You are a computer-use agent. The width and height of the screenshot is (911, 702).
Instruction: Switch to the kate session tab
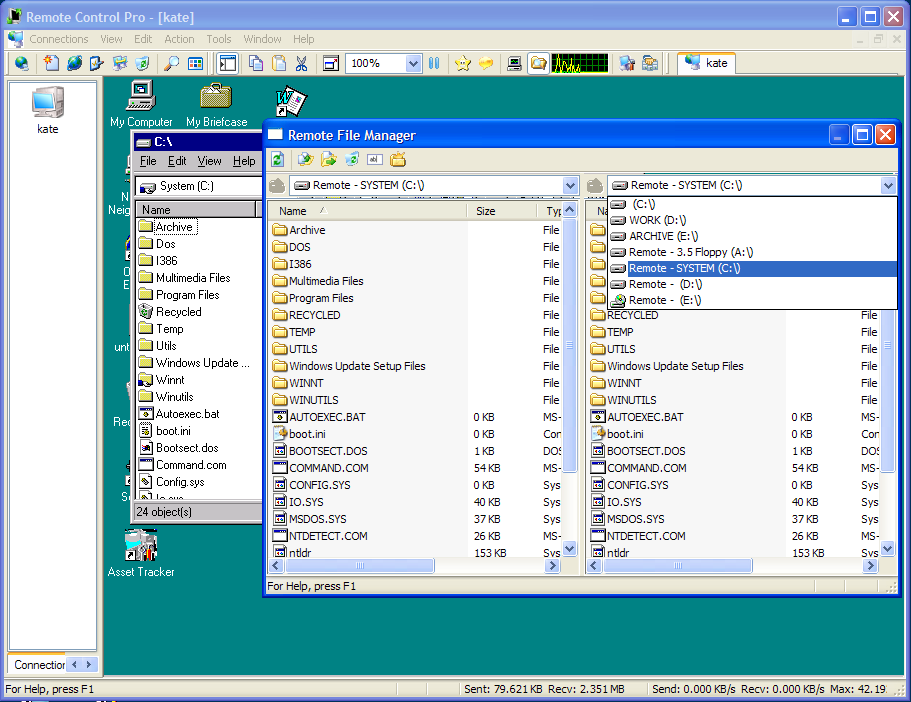[706, 63]
